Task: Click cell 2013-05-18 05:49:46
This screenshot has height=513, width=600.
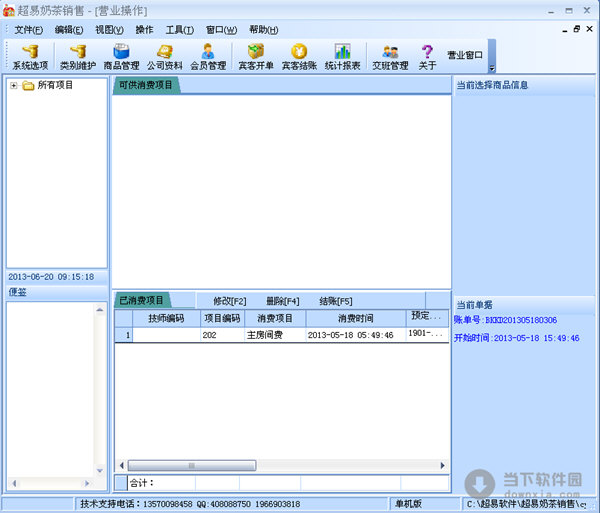Action: pyautogui.click(x=355, y=335)
